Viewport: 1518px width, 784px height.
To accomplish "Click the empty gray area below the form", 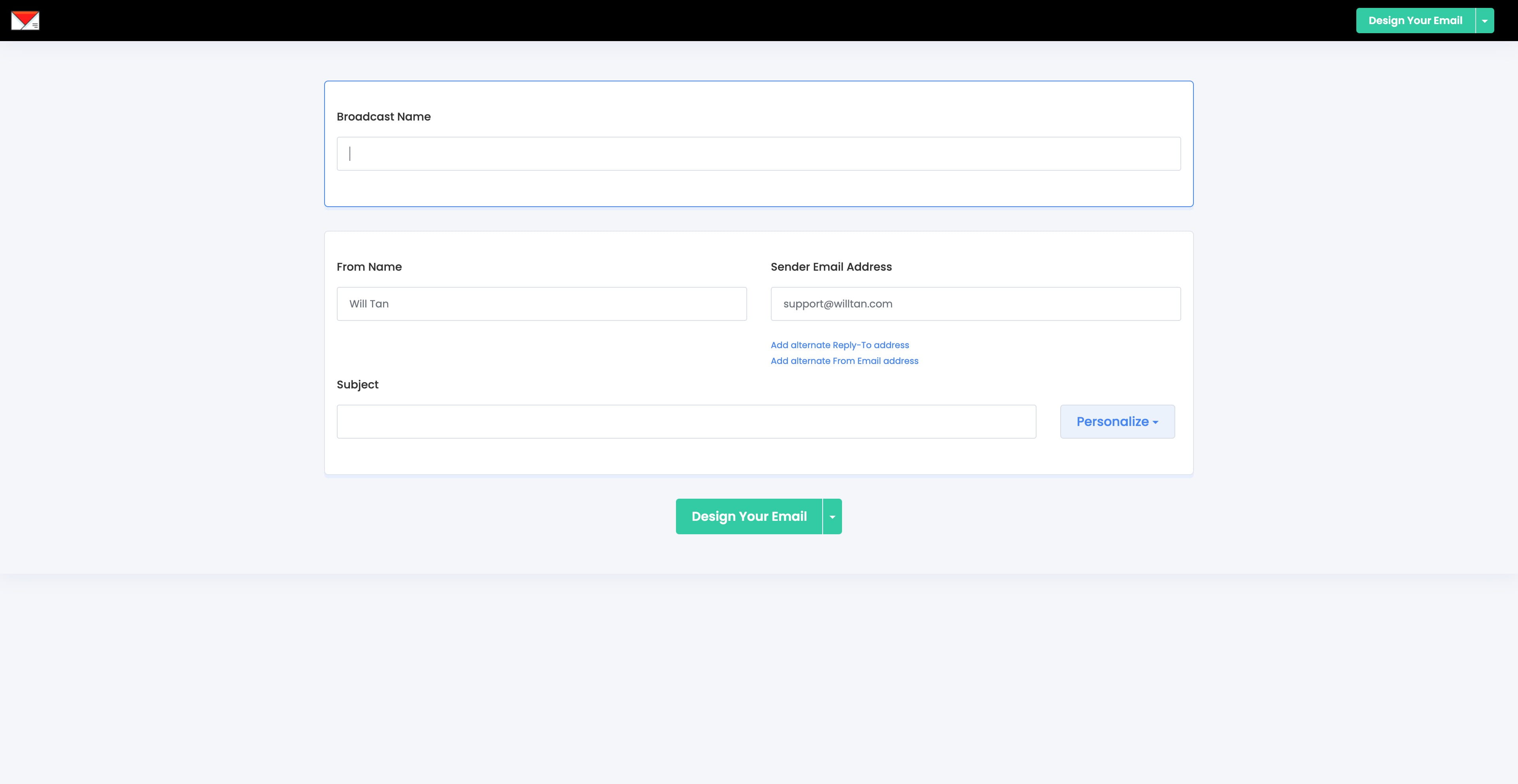I will click(x=759, y=677).
